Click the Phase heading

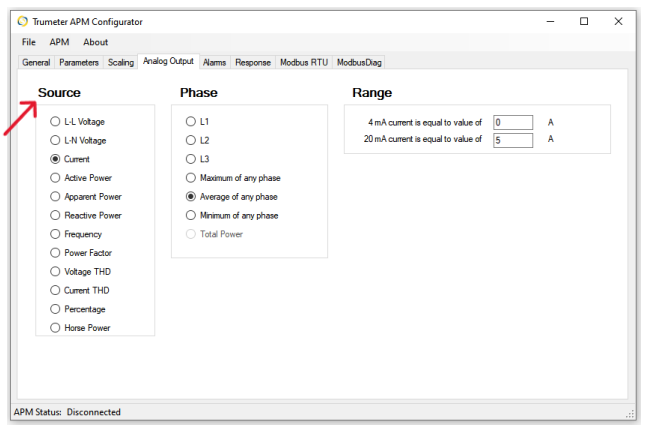198,93
